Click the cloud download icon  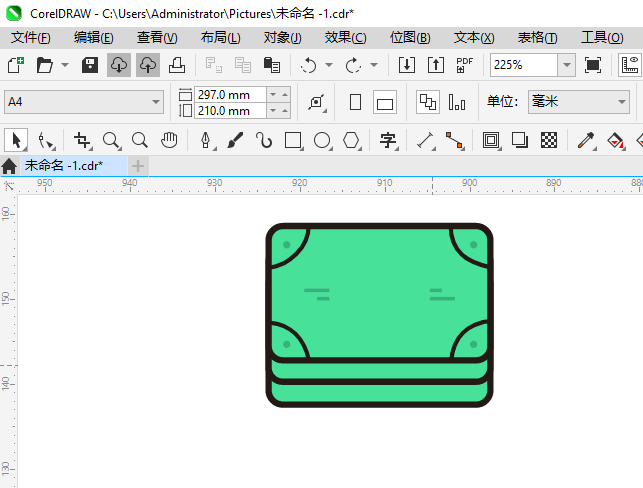coord(119,65)
